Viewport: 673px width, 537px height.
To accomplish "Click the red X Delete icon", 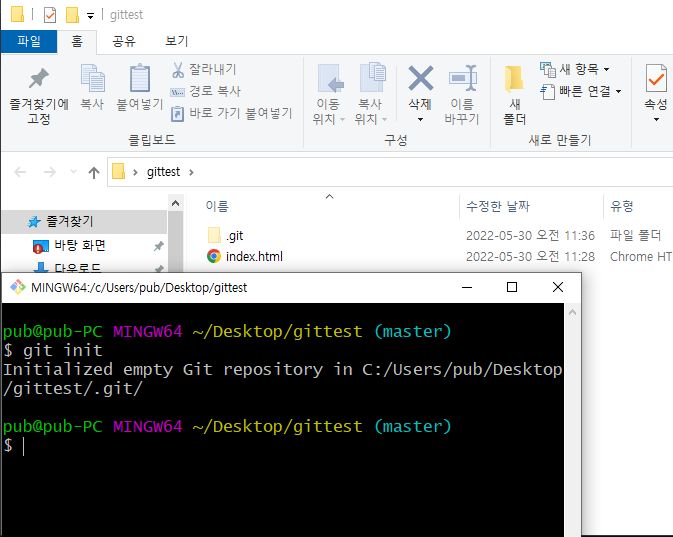I will (x=421, y=78).
